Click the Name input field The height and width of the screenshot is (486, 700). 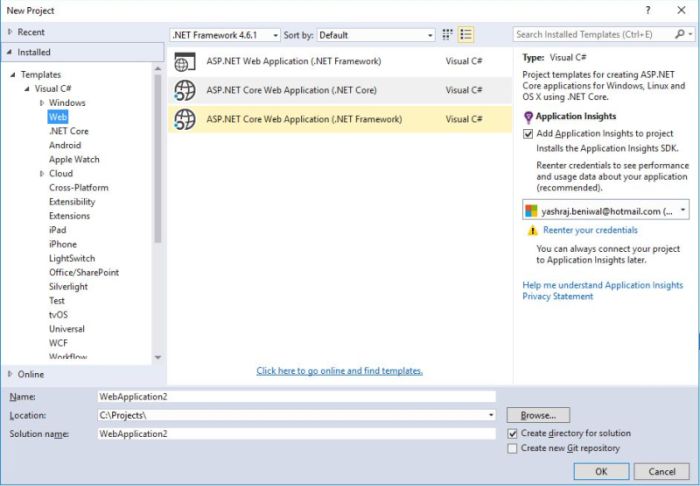pos(296,397)
